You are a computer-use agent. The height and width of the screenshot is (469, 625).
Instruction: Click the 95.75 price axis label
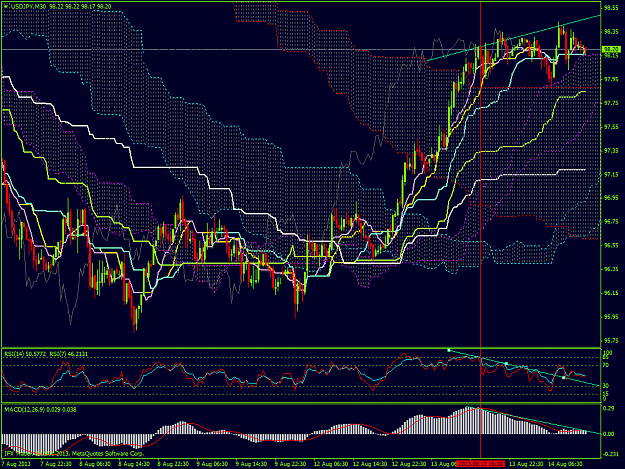coord(611,341)
